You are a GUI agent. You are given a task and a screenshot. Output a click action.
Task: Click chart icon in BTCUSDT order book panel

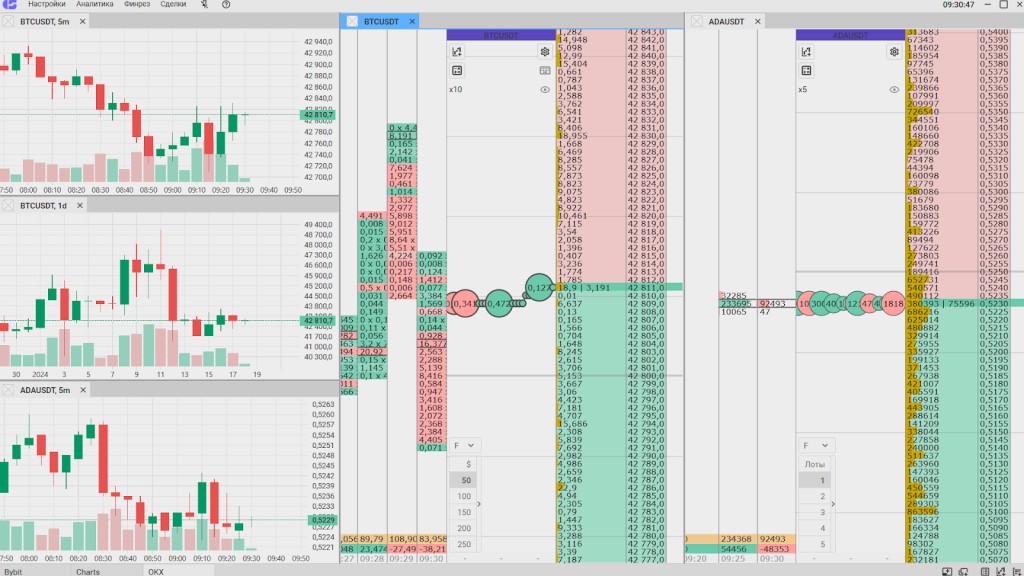457,52
